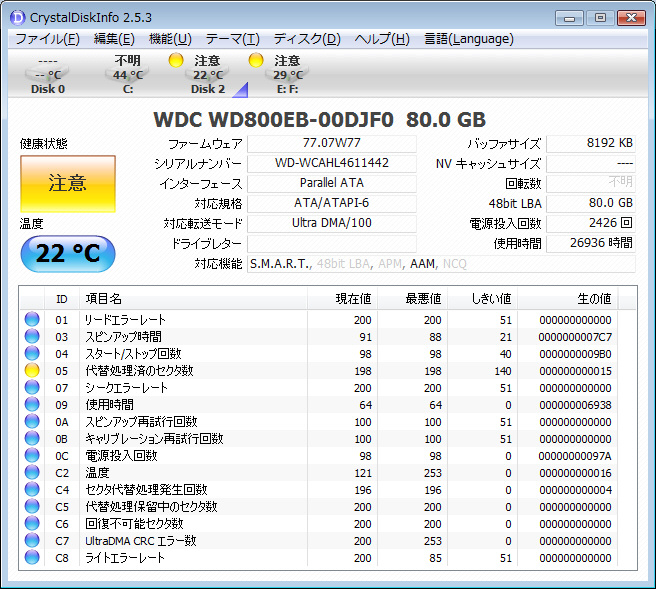Select the yellow caution icon above Disk 2
656x589 pixels.
tap(175, 61)
